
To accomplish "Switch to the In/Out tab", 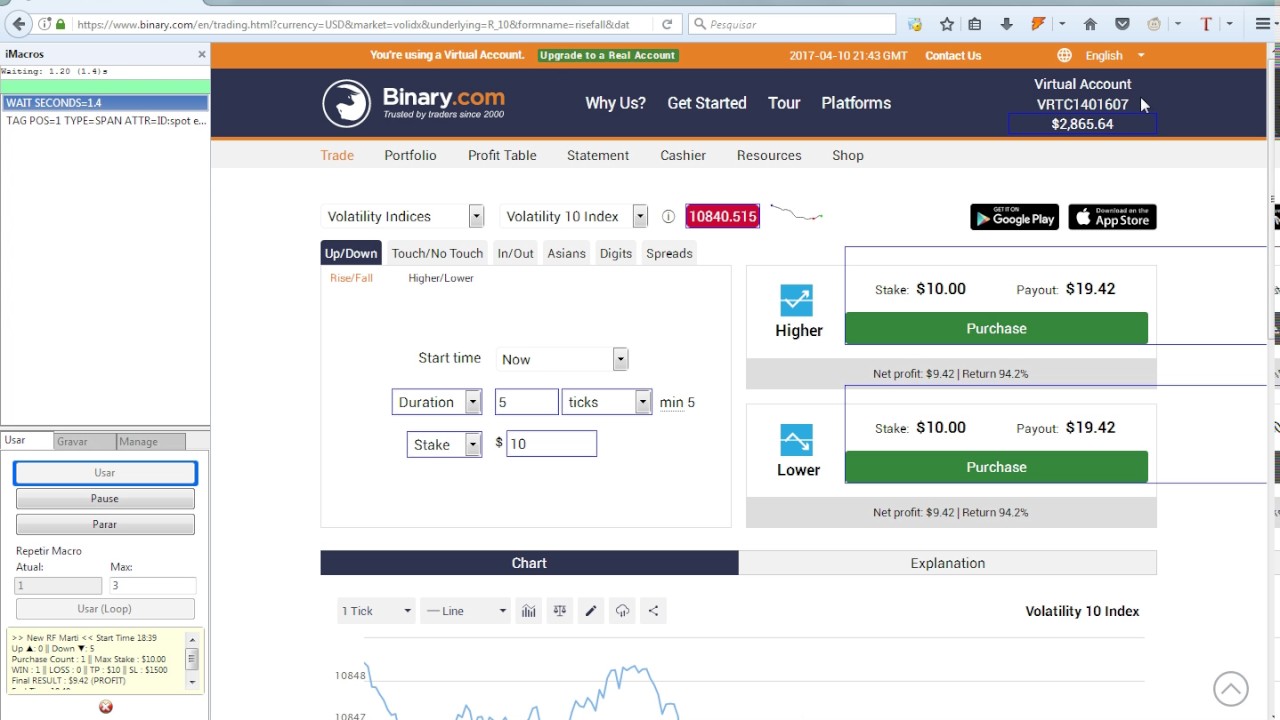I will [516, 254].
